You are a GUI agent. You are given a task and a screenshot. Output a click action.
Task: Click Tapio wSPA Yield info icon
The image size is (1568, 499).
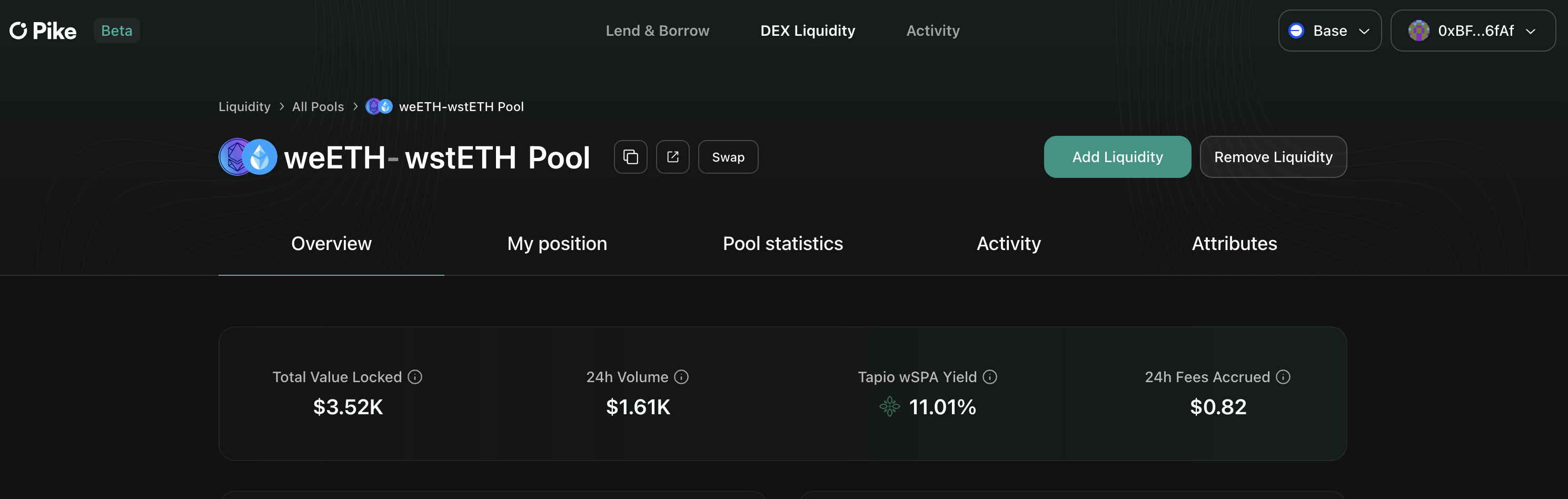click(x=990, y=377)
